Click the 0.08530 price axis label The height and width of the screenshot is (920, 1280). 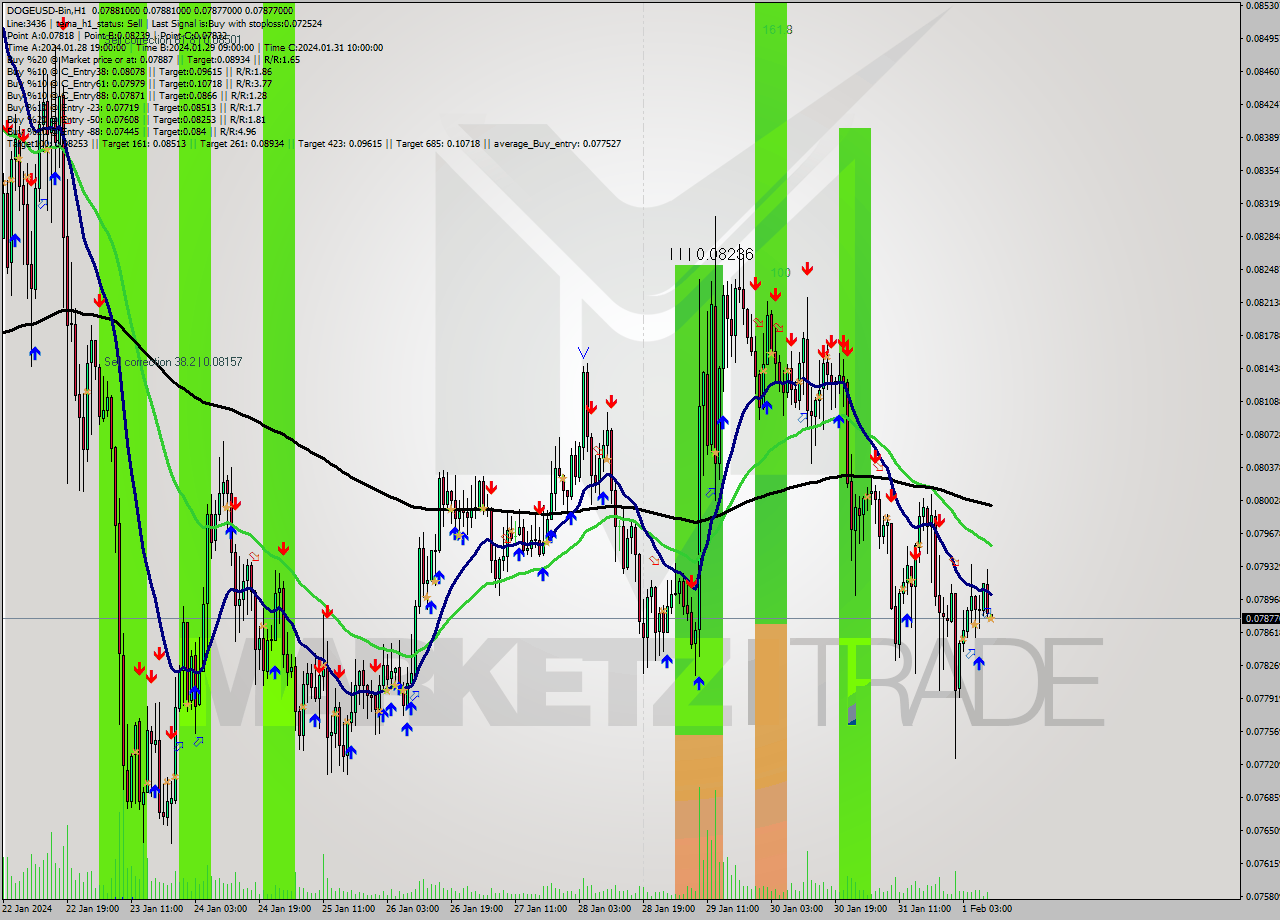tap(1262, 6)
